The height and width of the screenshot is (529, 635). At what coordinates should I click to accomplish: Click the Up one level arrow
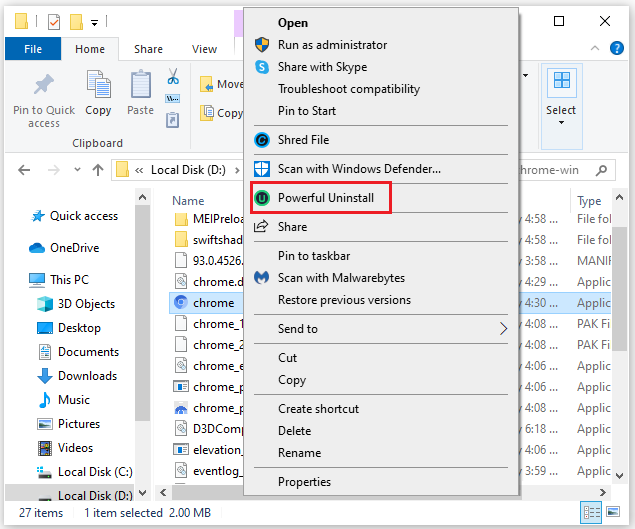[98, 170]
